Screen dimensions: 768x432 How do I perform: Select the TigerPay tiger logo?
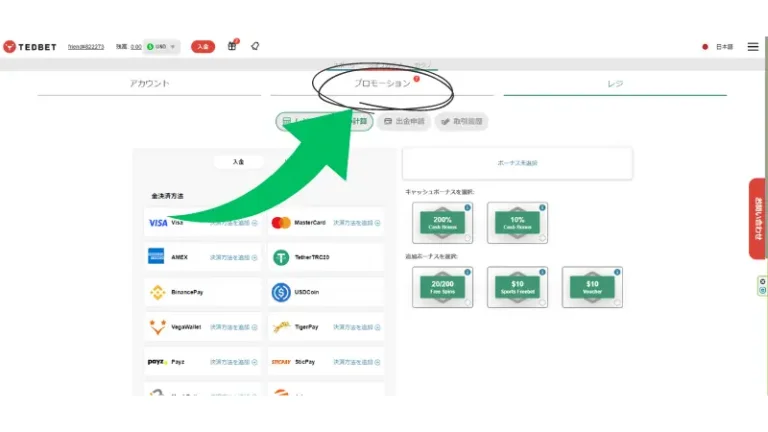coord(281,327)
